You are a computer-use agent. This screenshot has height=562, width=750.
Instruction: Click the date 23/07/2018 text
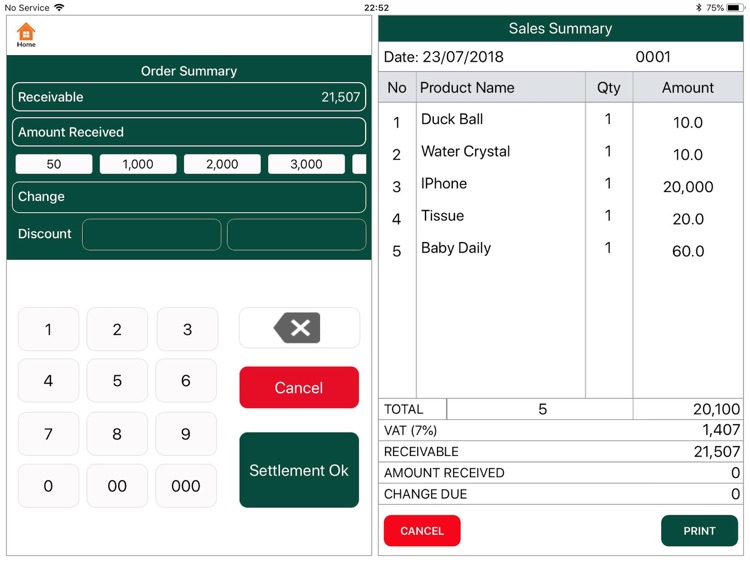463,57
